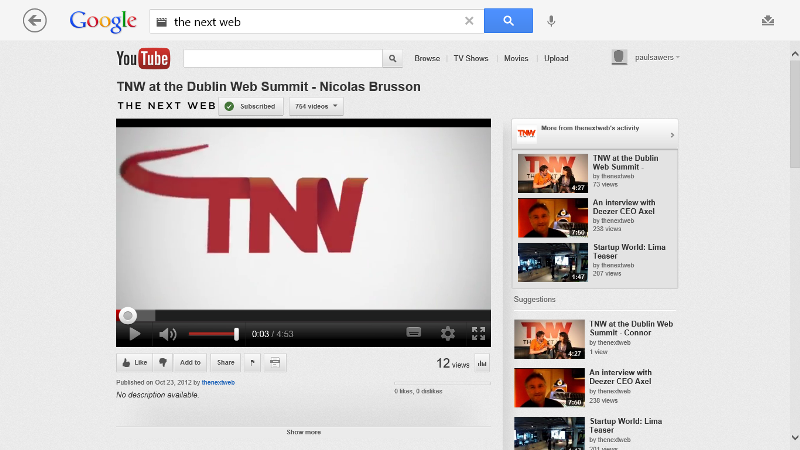Expand the paulsawers account dropdown
800x450 pixels.
[x=657, y=57]
